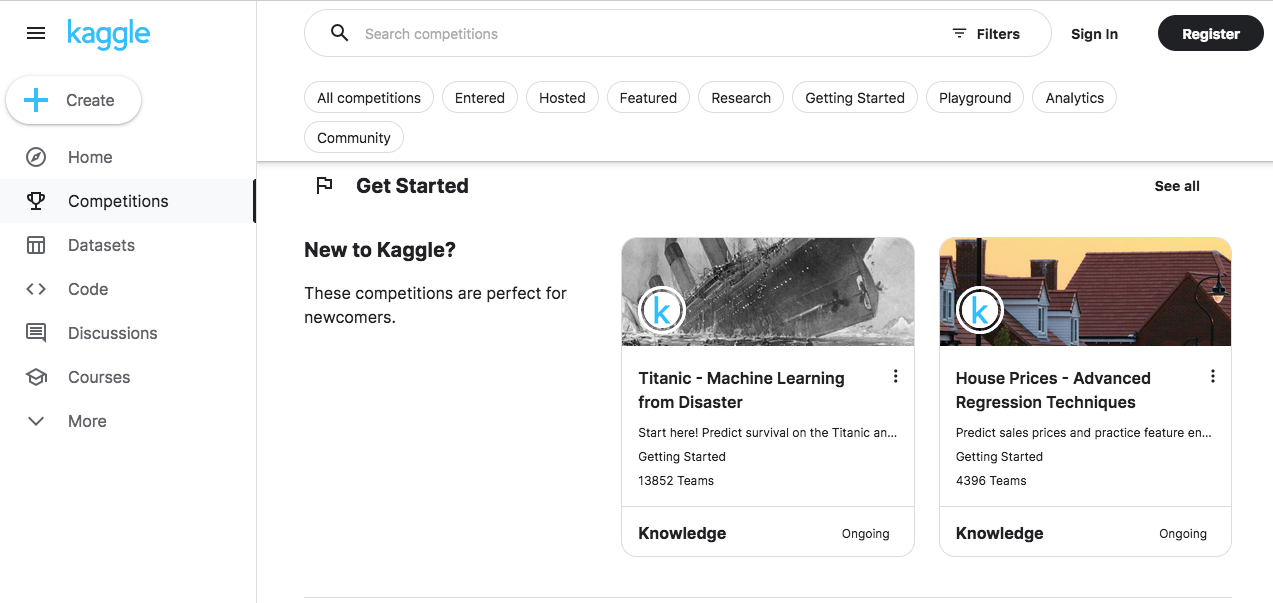This screenshot has height=603, width=1273.
Task: Click the Titanic sinking ship thumbnail
Action: pyautogui.click(x=768, y=291)
